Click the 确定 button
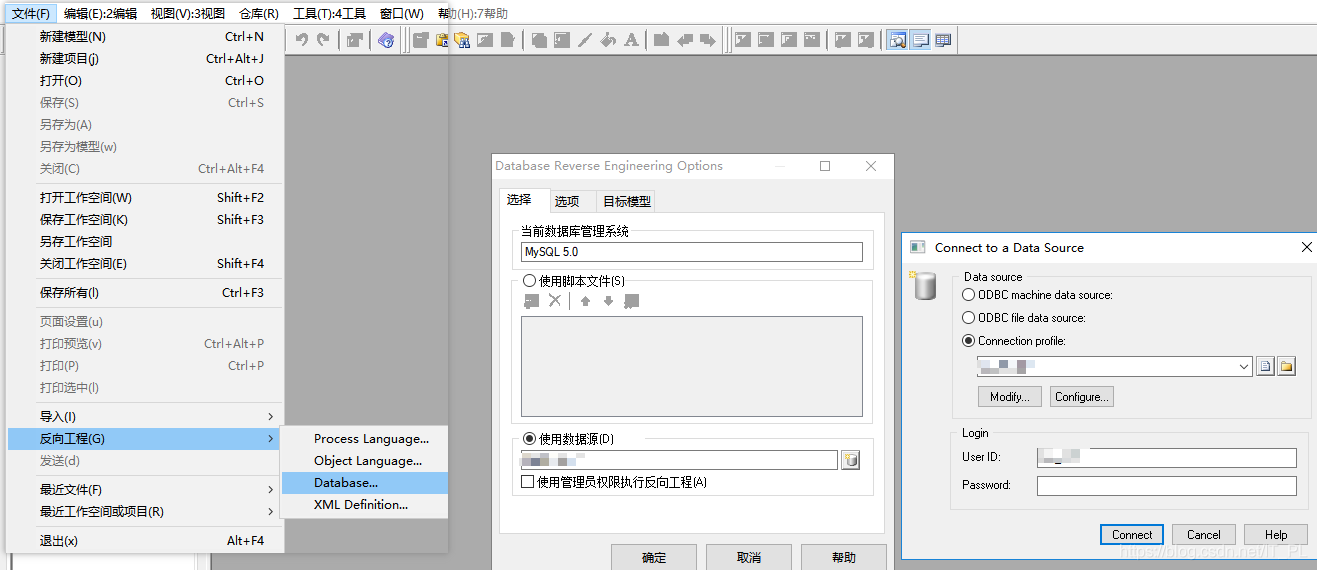 click(x=654, y=557)
